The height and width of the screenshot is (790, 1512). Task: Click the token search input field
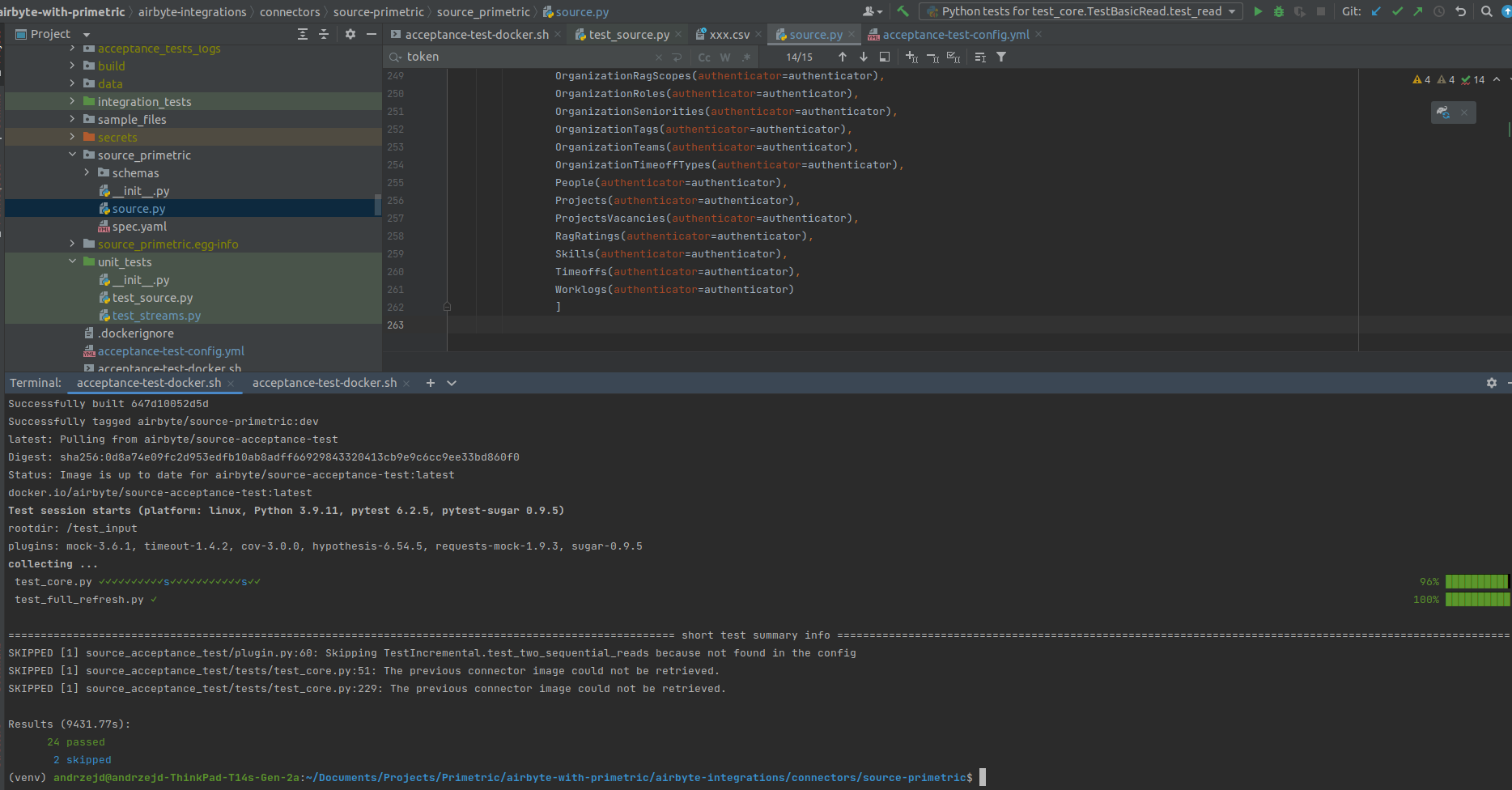click(526, 57)
